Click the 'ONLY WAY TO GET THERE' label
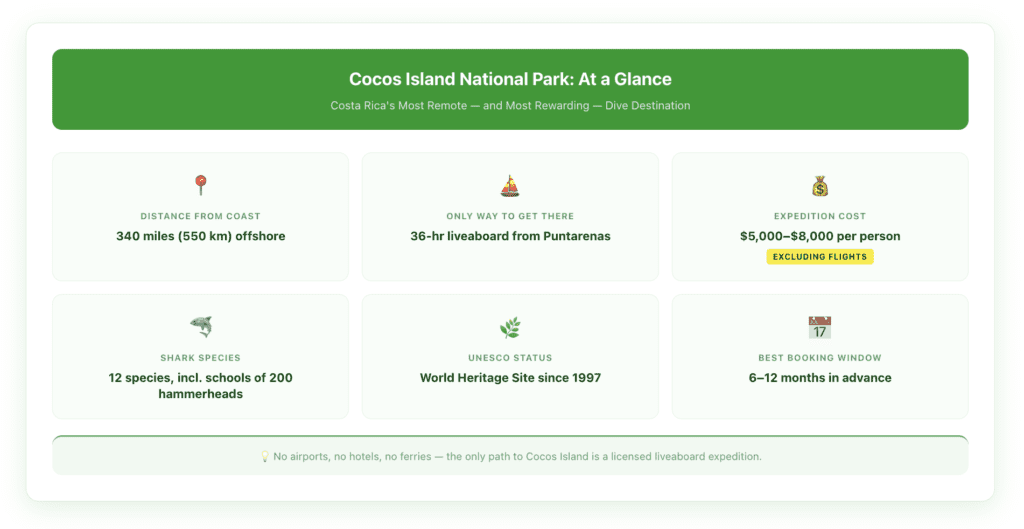 pos(510,216)
